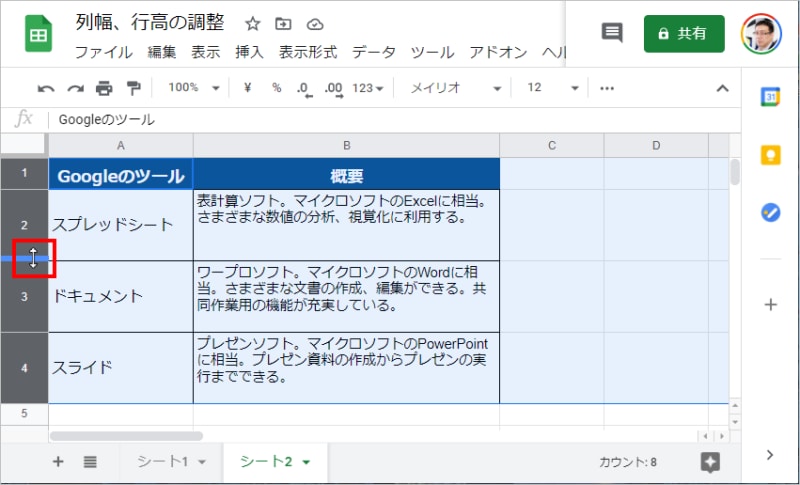Open the Google Sheets home icon
Screen dimensions: 800x485
(x=38, y=34)
